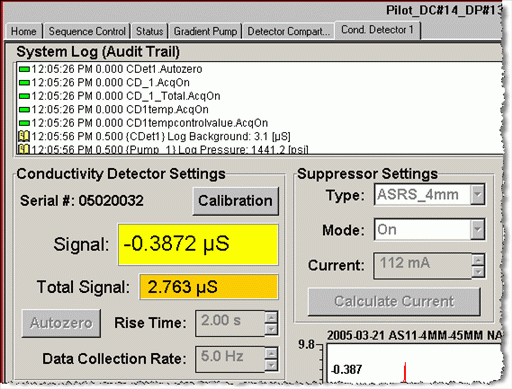Image resolution: width=512 pixels, height=389 pixels.
Task: Click the log book icon beside Log Background
Action: pyautogui.click(x=24, y=136)
